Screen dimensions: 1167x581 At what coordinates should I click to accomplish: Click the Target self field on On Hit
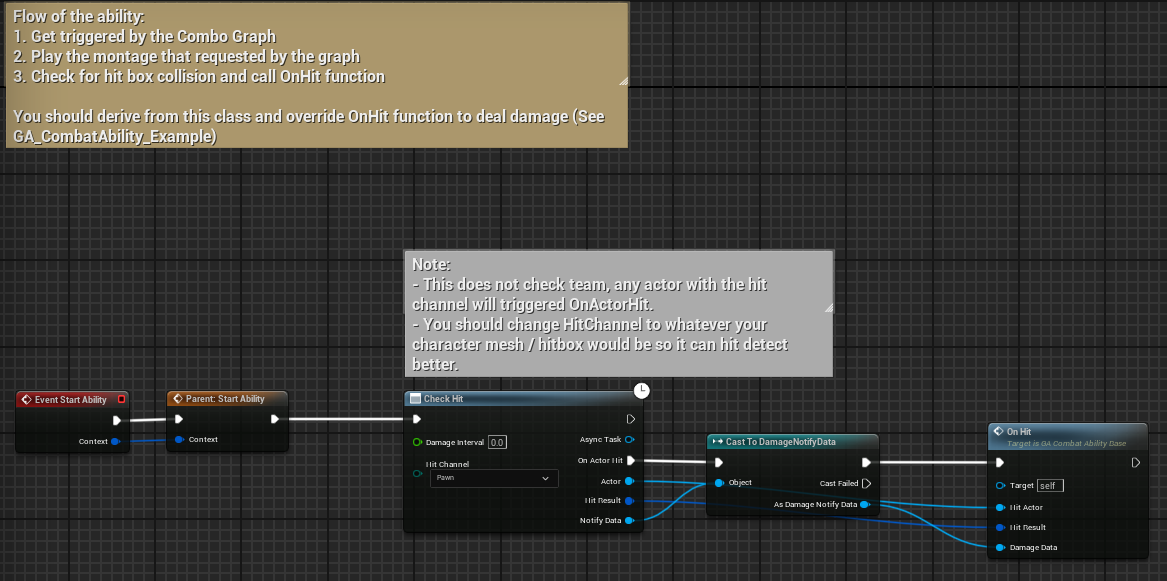coord(1050,486)
